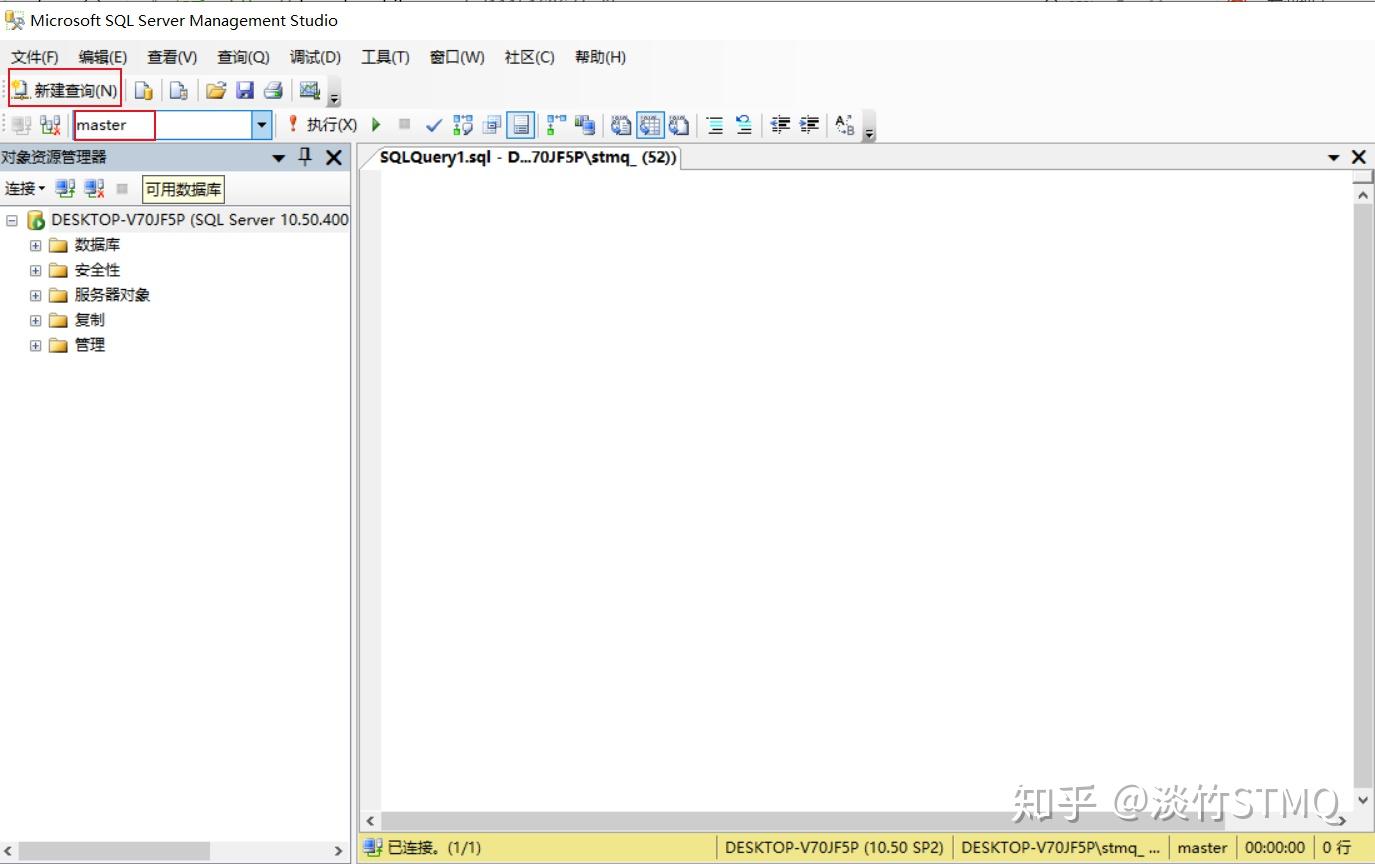Screen dimensions: 1375x864
Task: Click the Disconnect server icon in 对象资源管理器
Action: [x=93, y=188]
